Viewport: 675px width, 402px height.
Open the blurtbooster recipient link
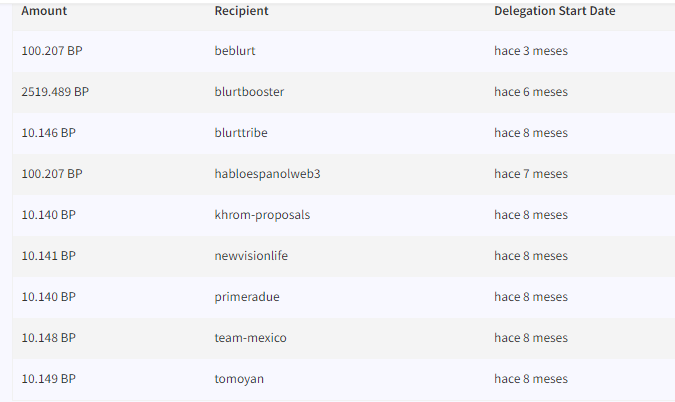tap(249, 92)
